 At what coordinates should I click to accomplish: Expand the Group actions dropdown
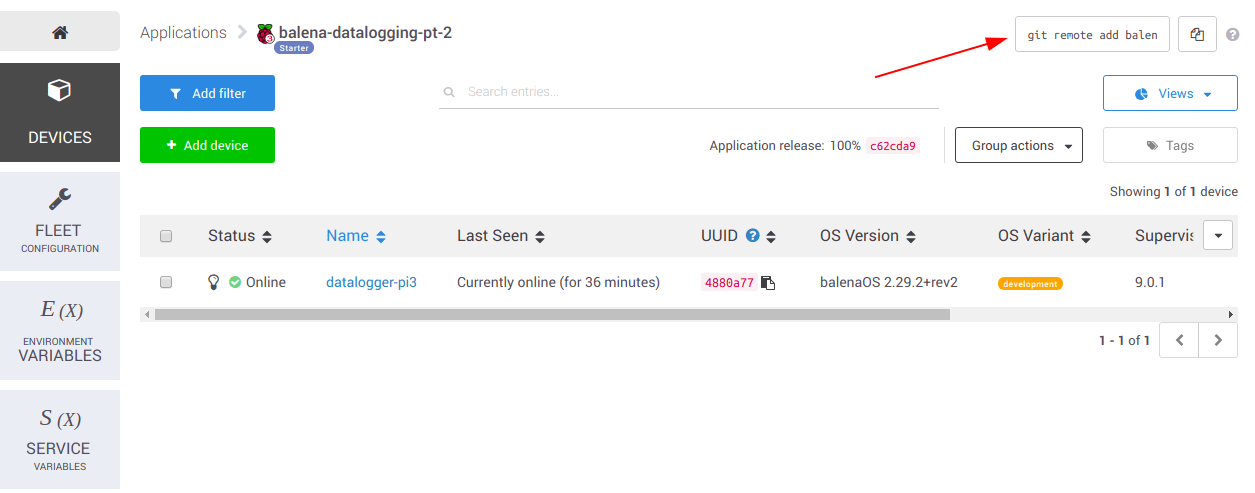[x=1019, y=146]
